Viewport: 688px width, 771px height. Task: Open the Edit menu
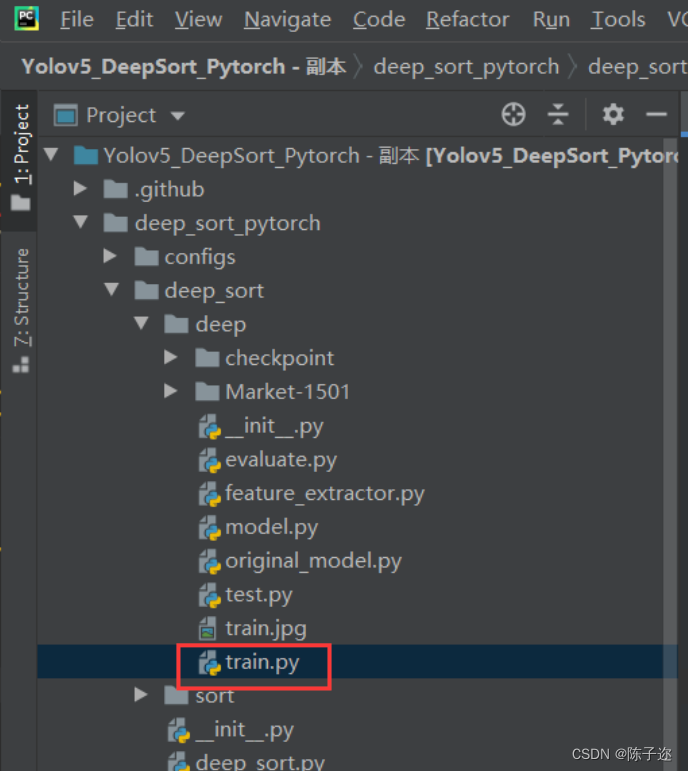134,20
